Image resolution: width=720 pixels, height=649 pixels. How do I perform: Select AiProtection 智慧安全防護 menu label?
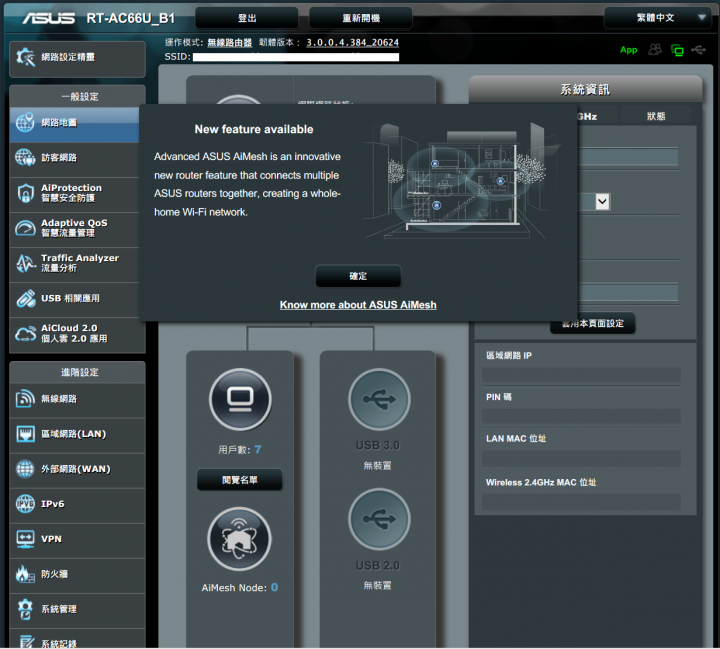click(71, 193)
